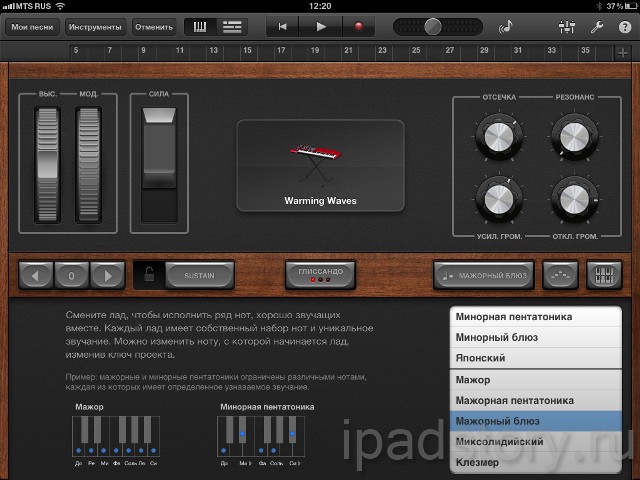Select Клезмер scale

coord(536,463)
